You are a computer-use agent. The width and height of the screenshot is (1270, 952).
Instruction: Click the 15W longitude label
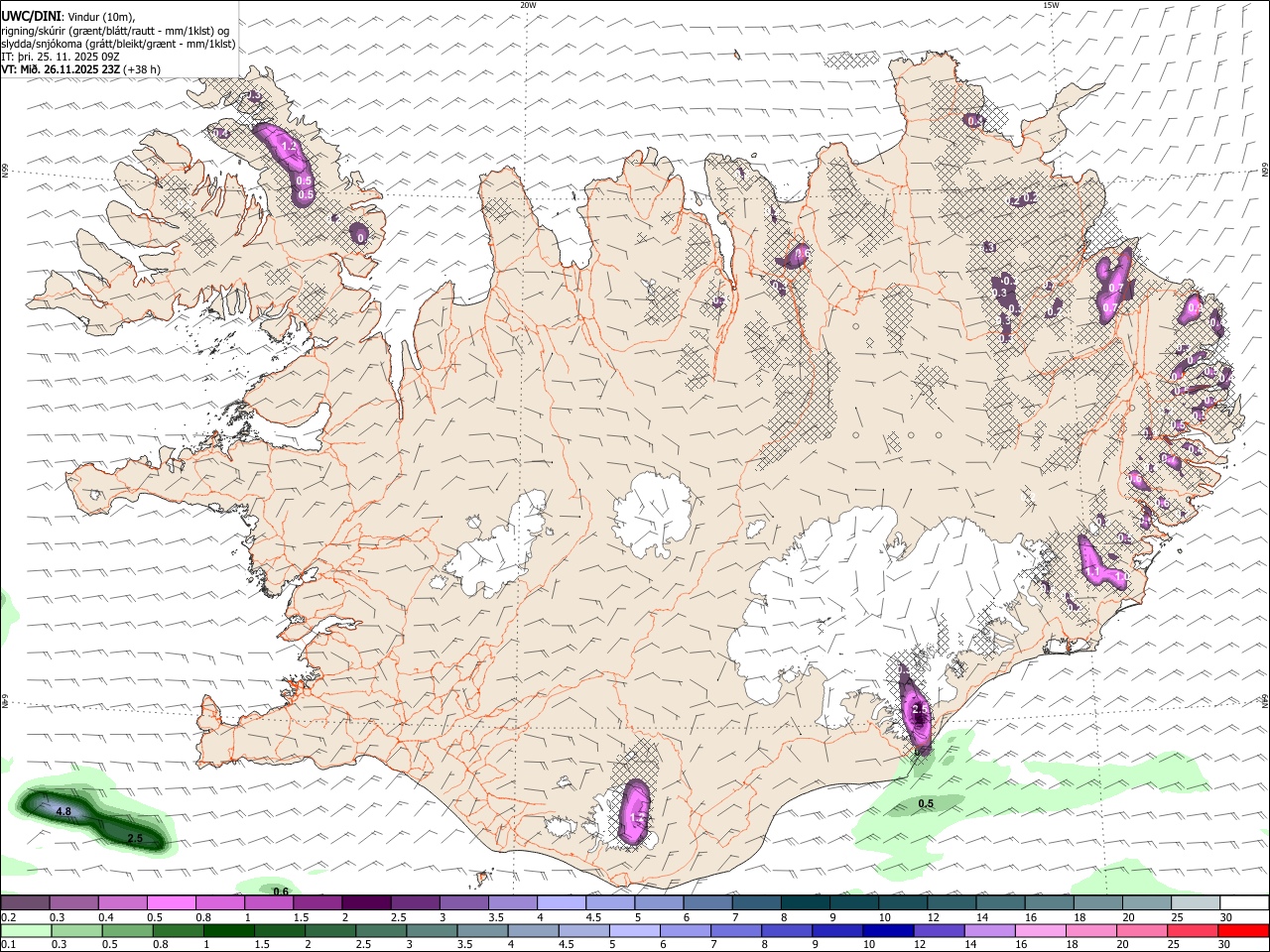pyautogui.click(x=1050, y=5)
